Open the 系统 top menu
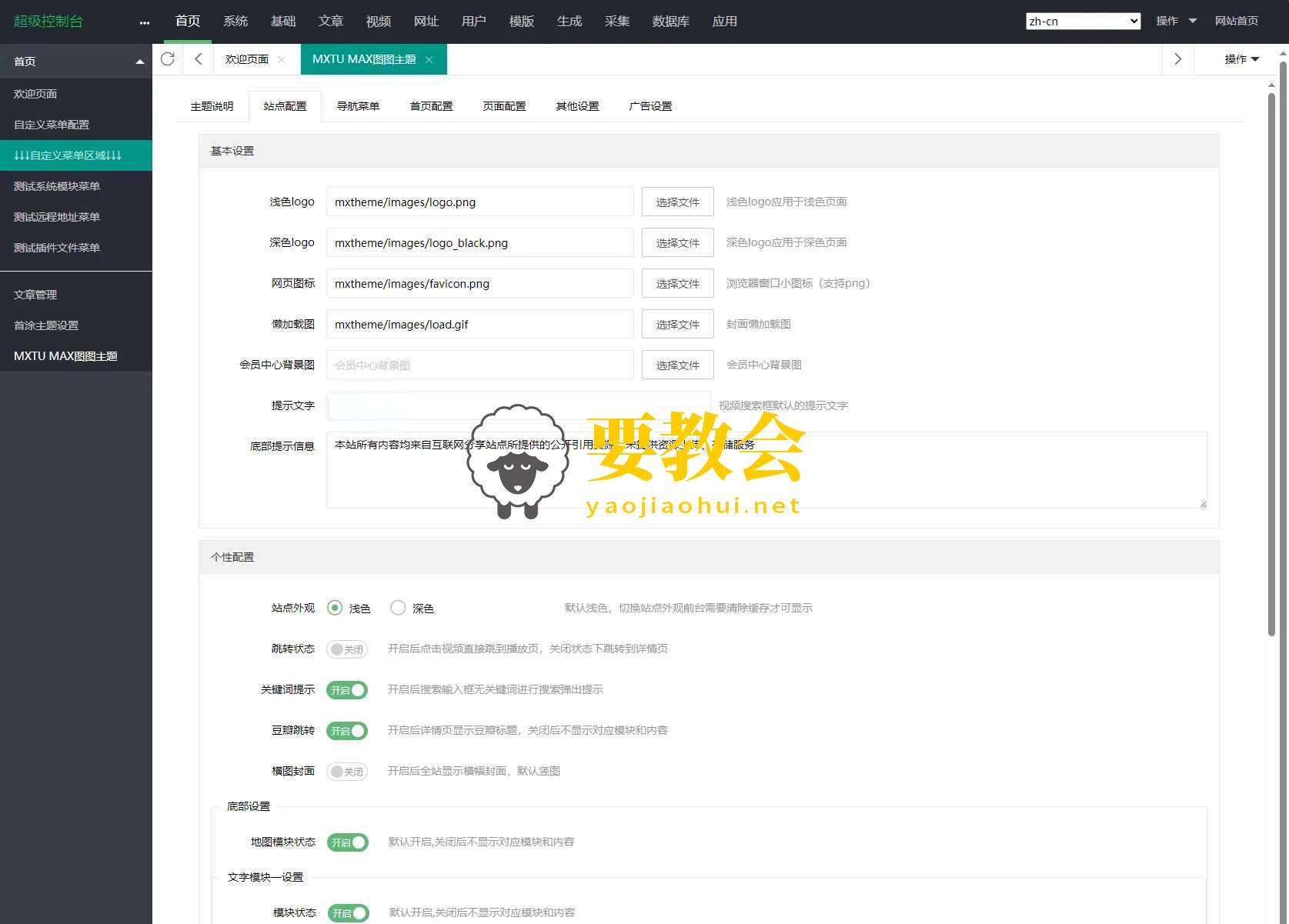The height and width of the screenshot is (924, 1289). [x=235, y=22]
